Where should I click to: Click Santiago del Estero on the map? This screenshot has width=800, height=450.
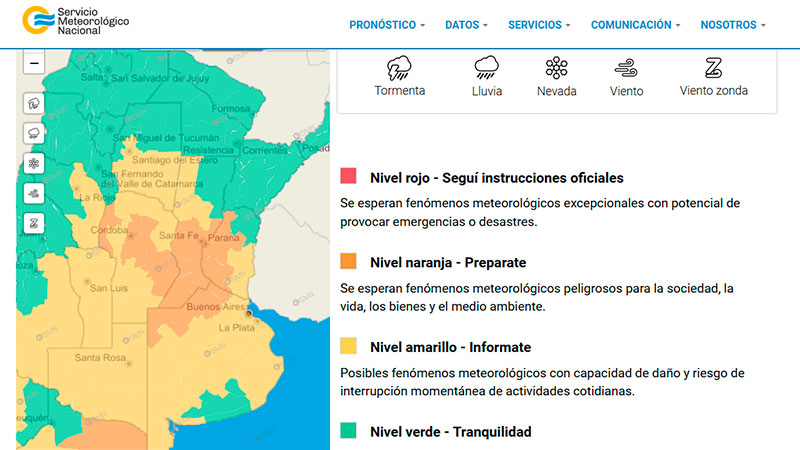(175, 160)
